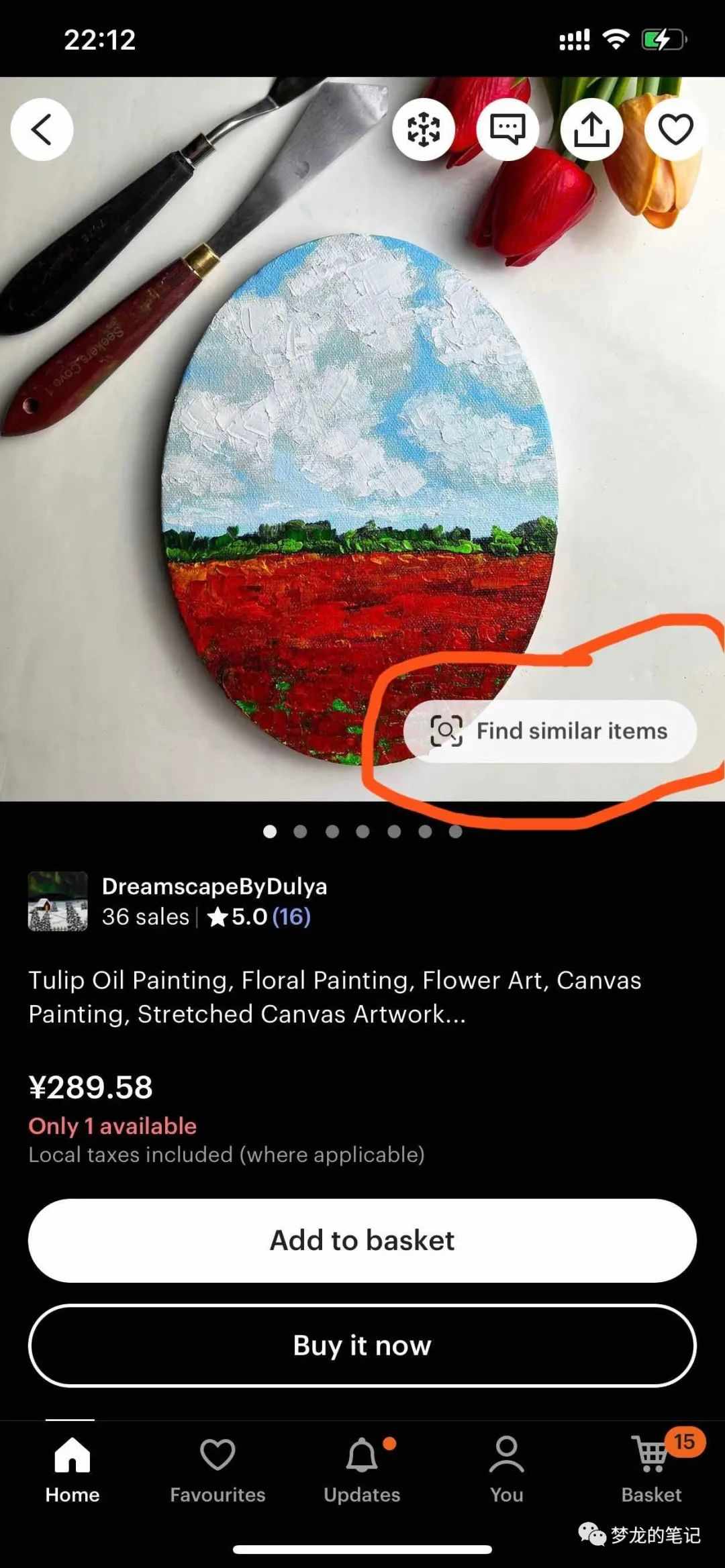Open the DreamscapeByDulya shop name

tap(214, 886)
